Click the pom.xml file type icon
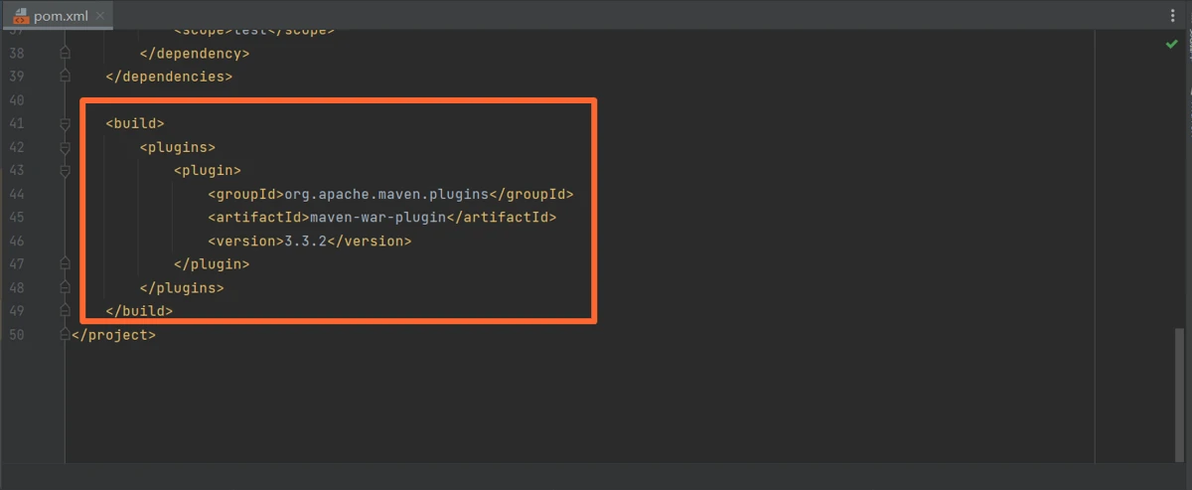Viewport: 1192px width, 490px height. 20,16
